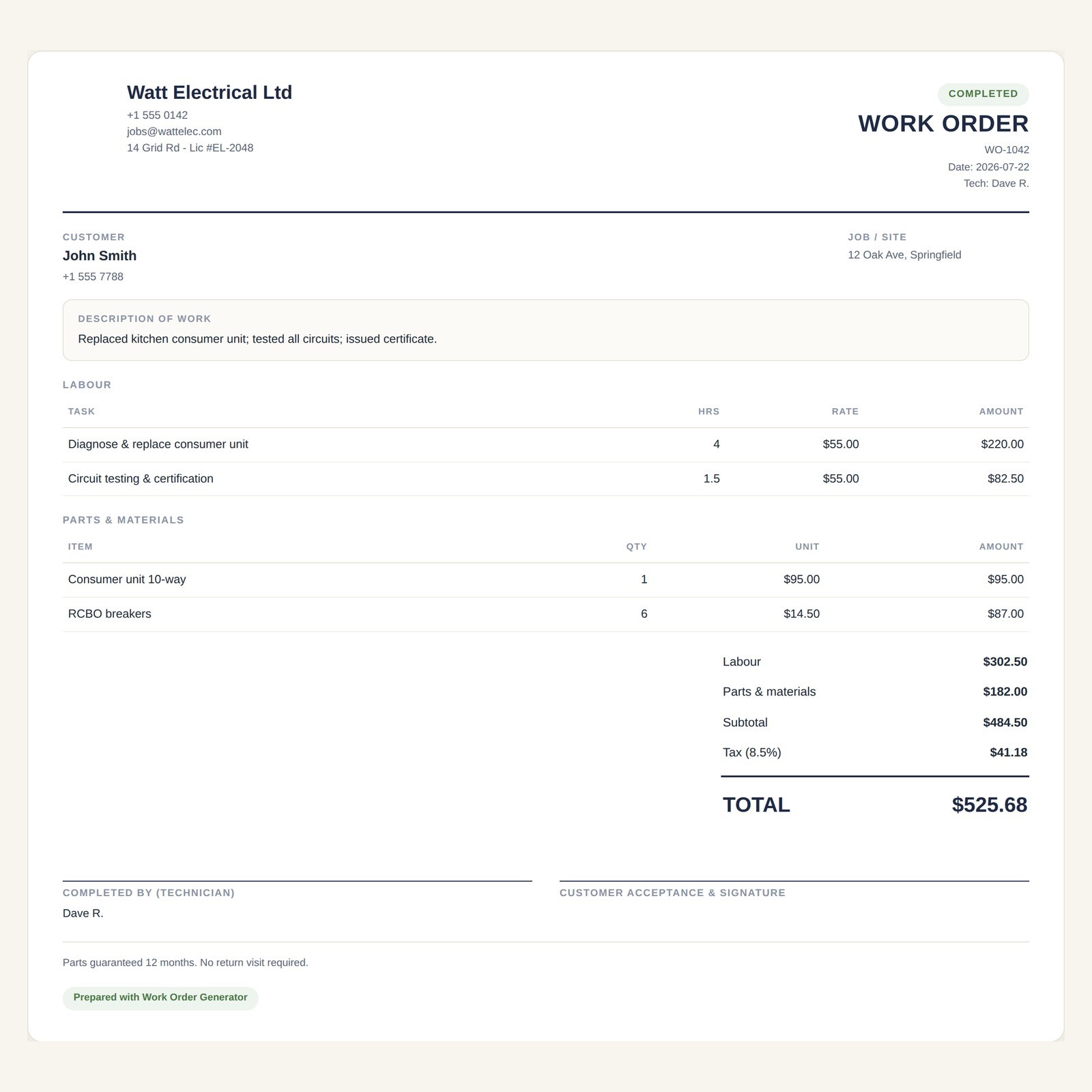Click the email jobs@wattelec.com
Screen dimensions: 1092x1092
click(x=174, y=132)
